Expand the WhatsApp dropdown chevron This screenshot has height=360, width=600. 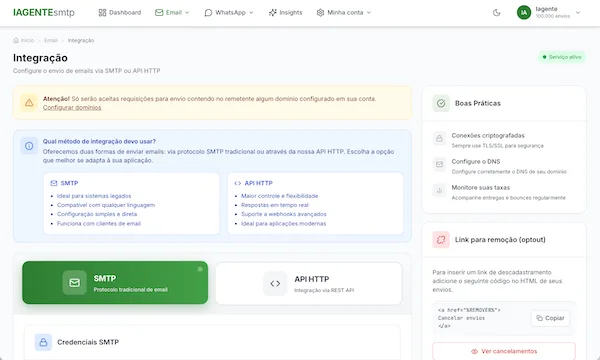(x=251, y=13)
